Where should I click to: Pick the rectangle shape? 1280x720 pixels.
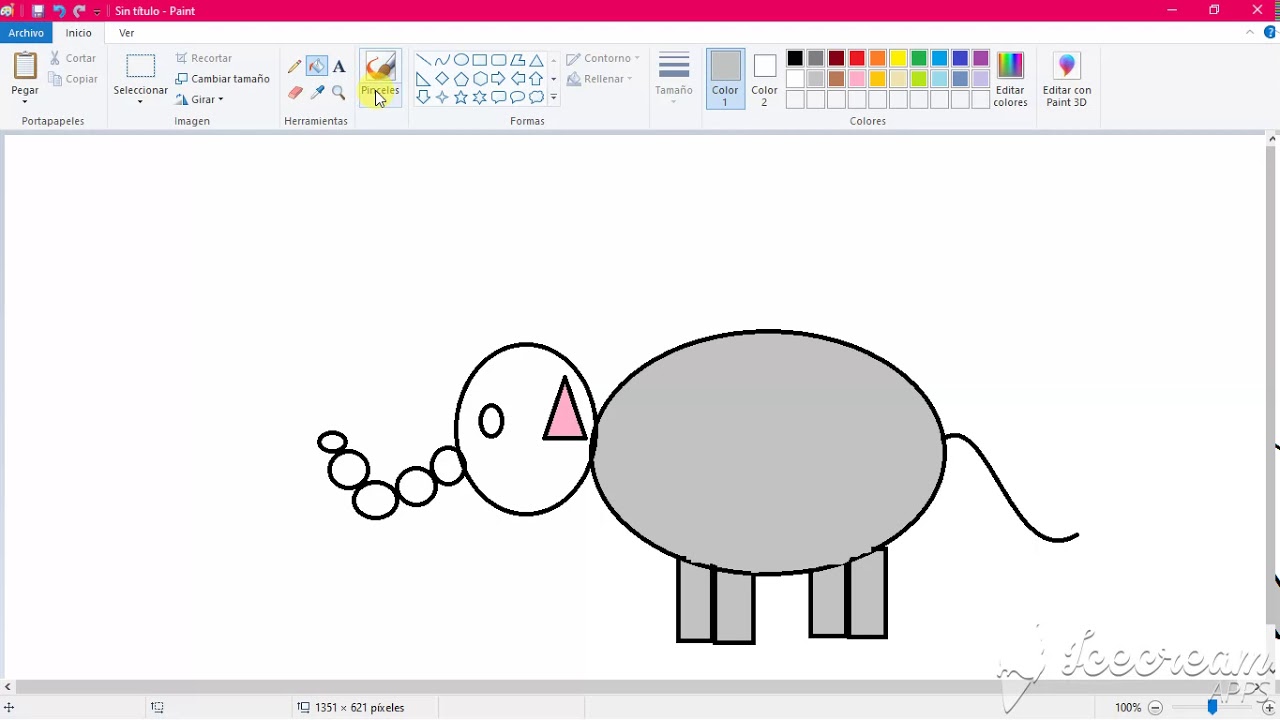(480, 60)
